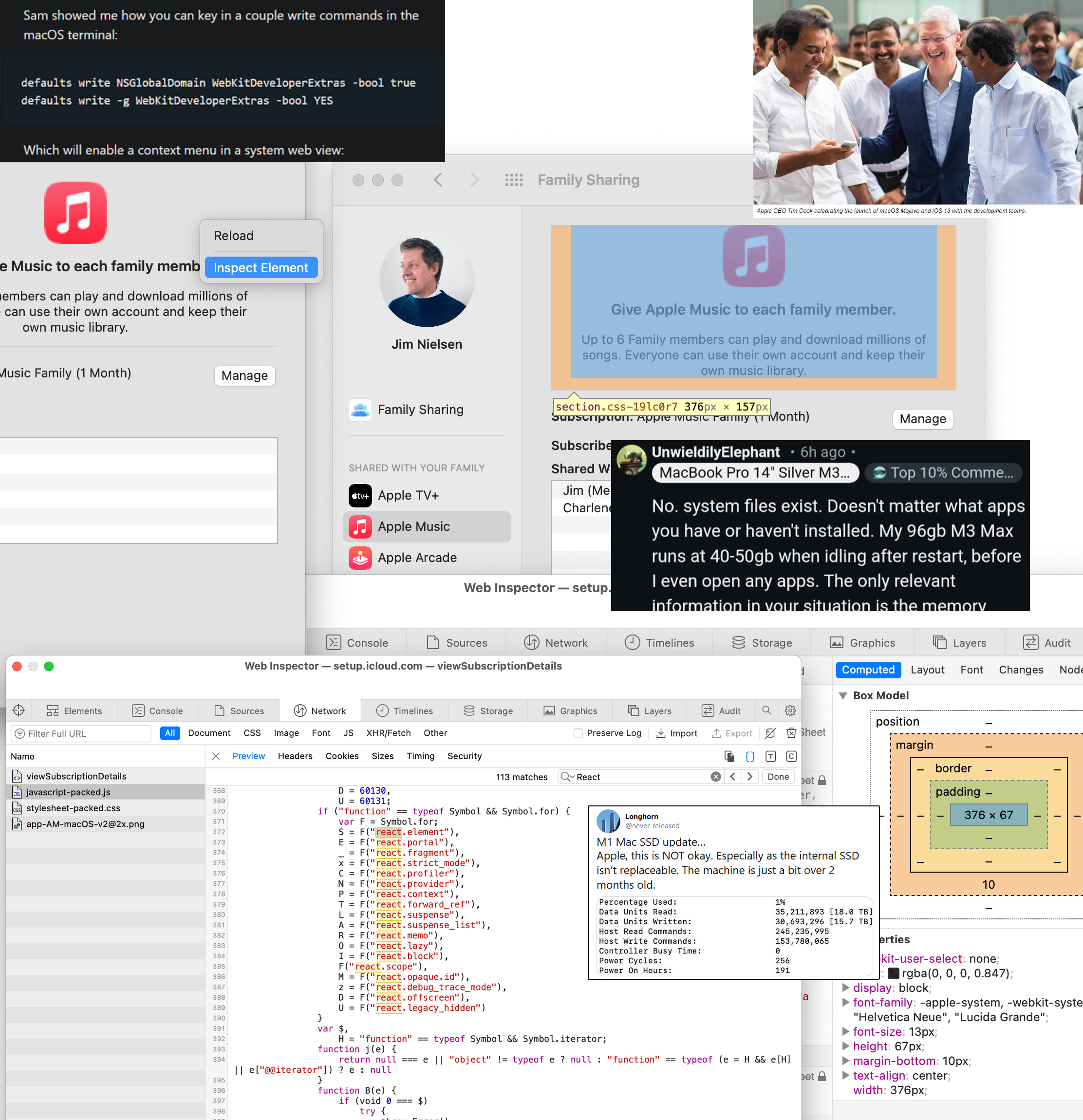This screenshot has height=1120, width=1083.
Task: Select stylesheet-packed.css in the resource list
Action: [105, 808]
